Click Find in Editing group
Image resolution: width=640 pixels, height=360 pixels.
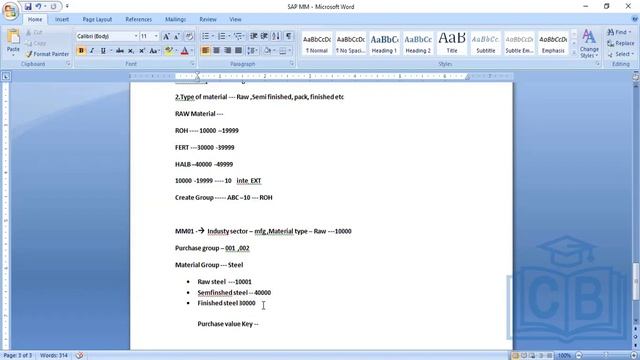click(619, 32)
